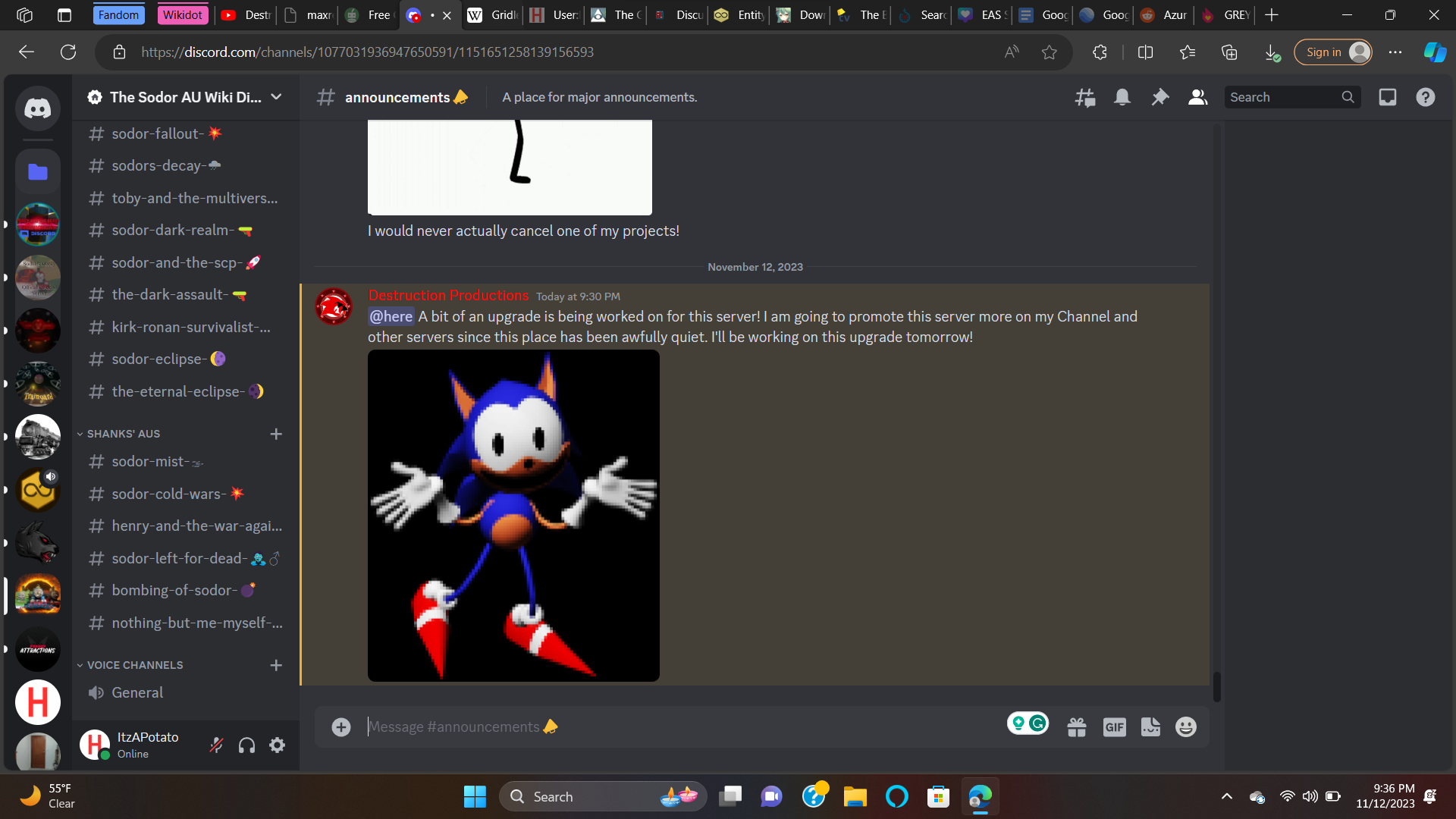Select the Attractions server icon
The height and width of the screenshot is (819, 1456).
(38, 650)
